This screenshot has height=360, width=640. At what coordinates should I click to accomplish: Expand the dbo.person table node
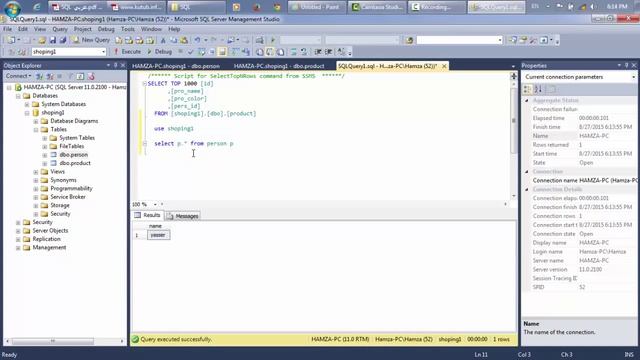44,155
